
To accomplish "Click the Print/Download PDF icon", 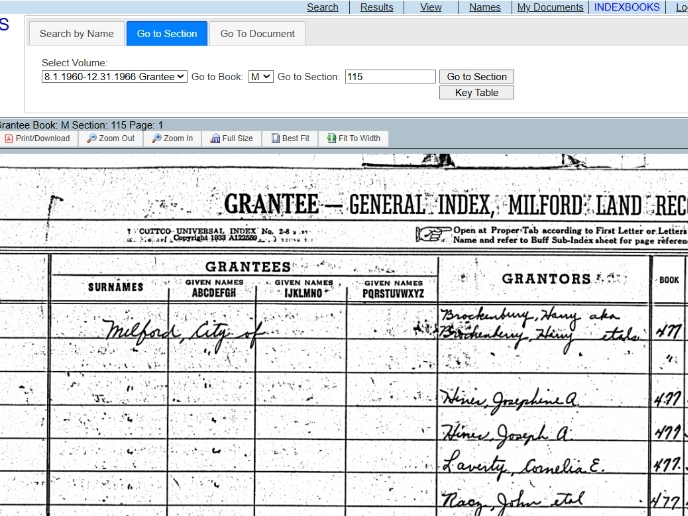I will point(9,139).
